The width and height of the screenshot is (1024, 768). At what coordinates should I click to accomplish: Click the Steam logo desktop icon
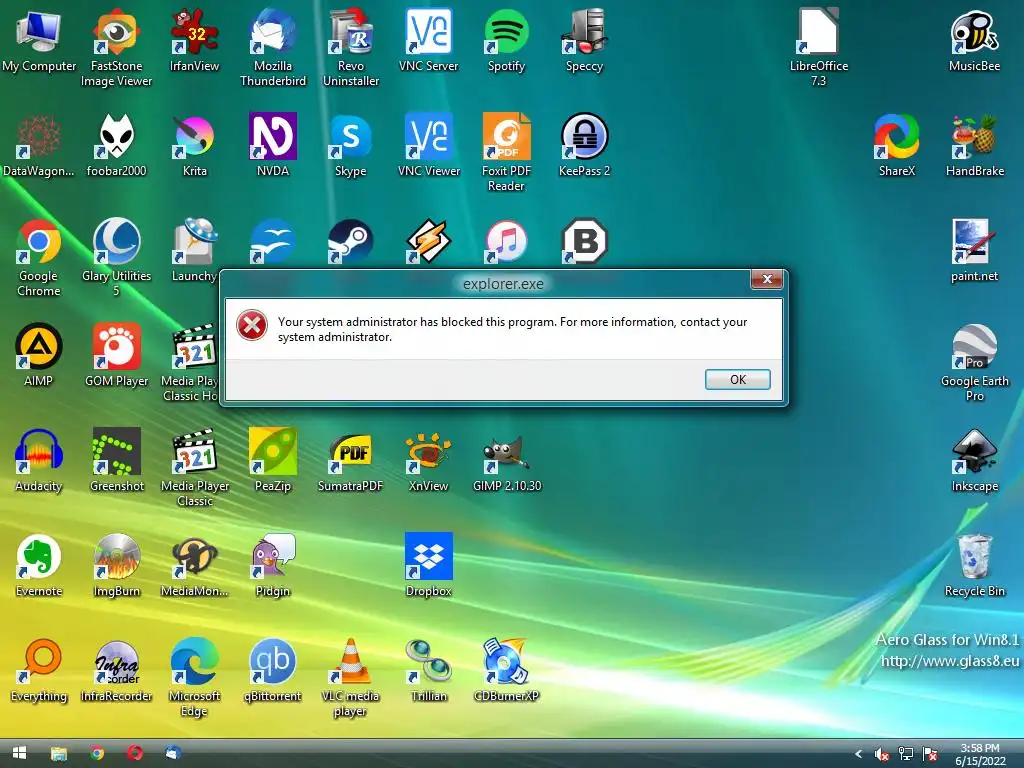click(351, 241)
